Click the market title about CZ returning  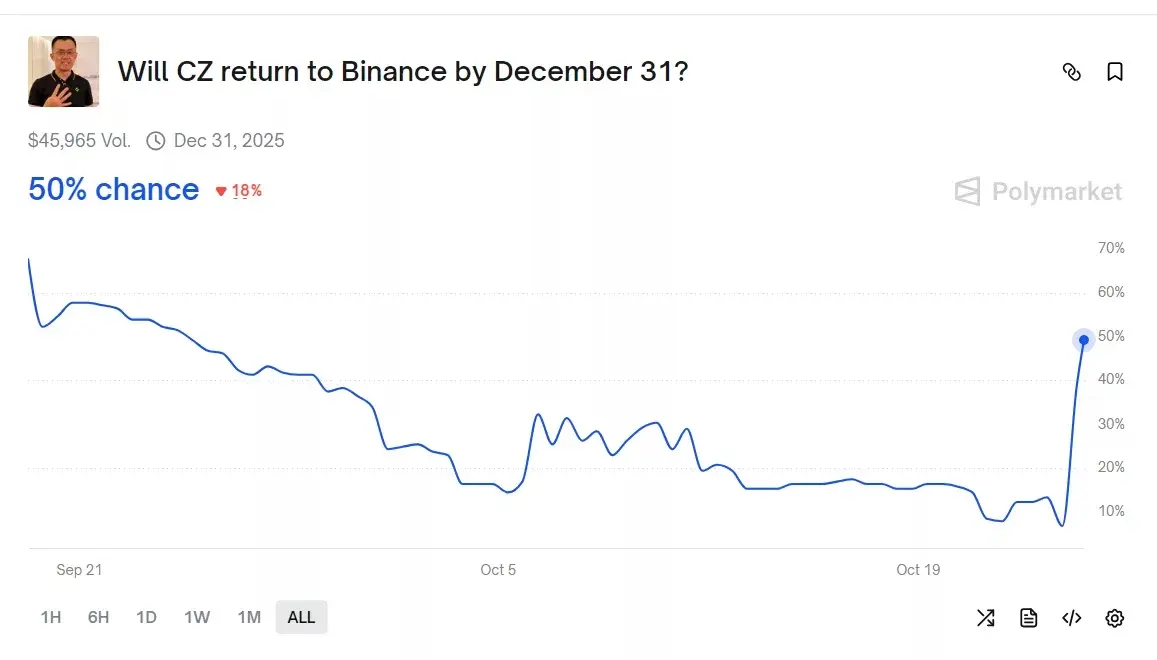[403, 72]
